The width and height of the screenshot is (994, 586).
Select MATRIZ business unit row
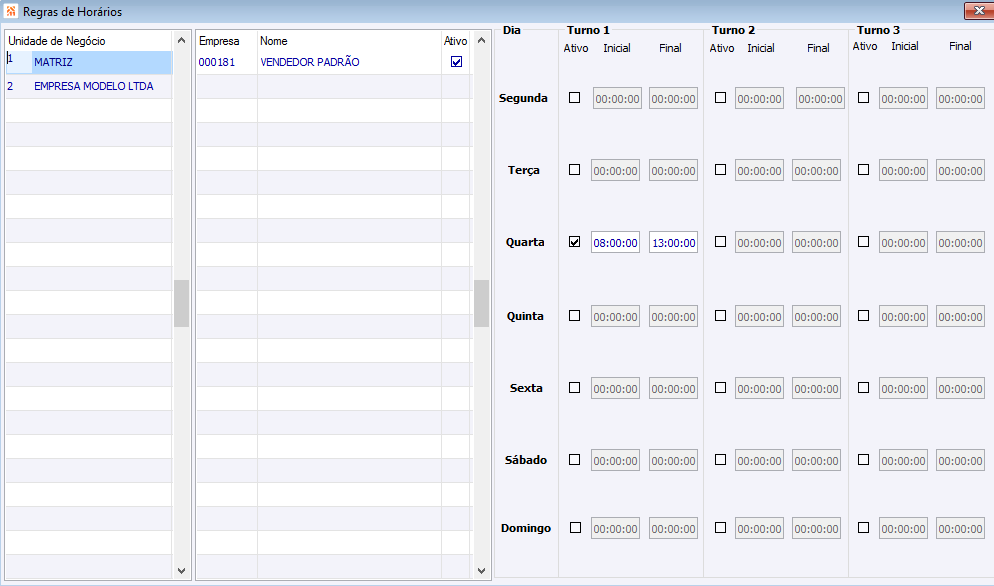(89, 62)
